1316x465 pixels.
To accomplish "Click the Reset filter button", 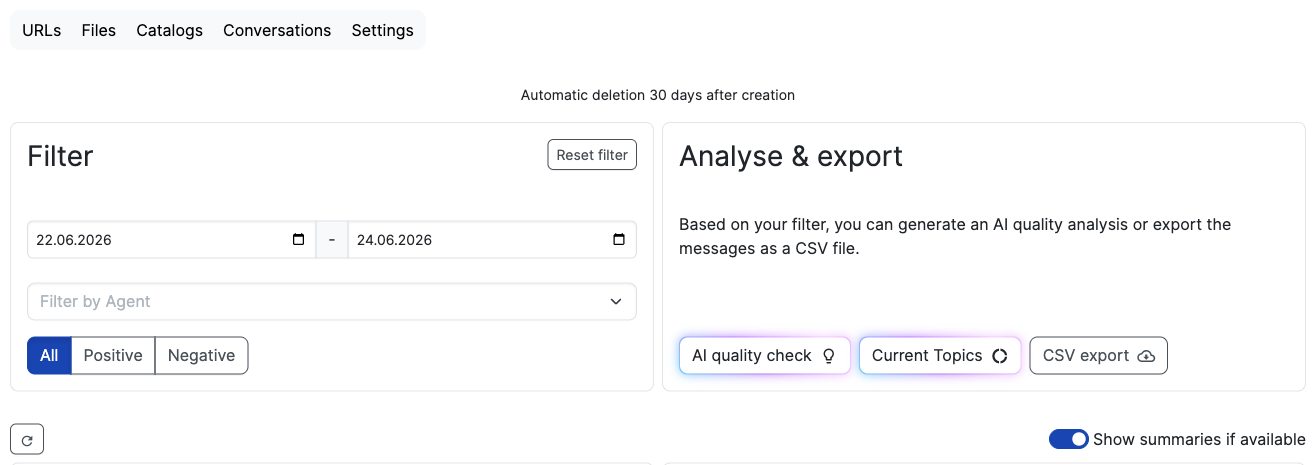I will (592, 155).
